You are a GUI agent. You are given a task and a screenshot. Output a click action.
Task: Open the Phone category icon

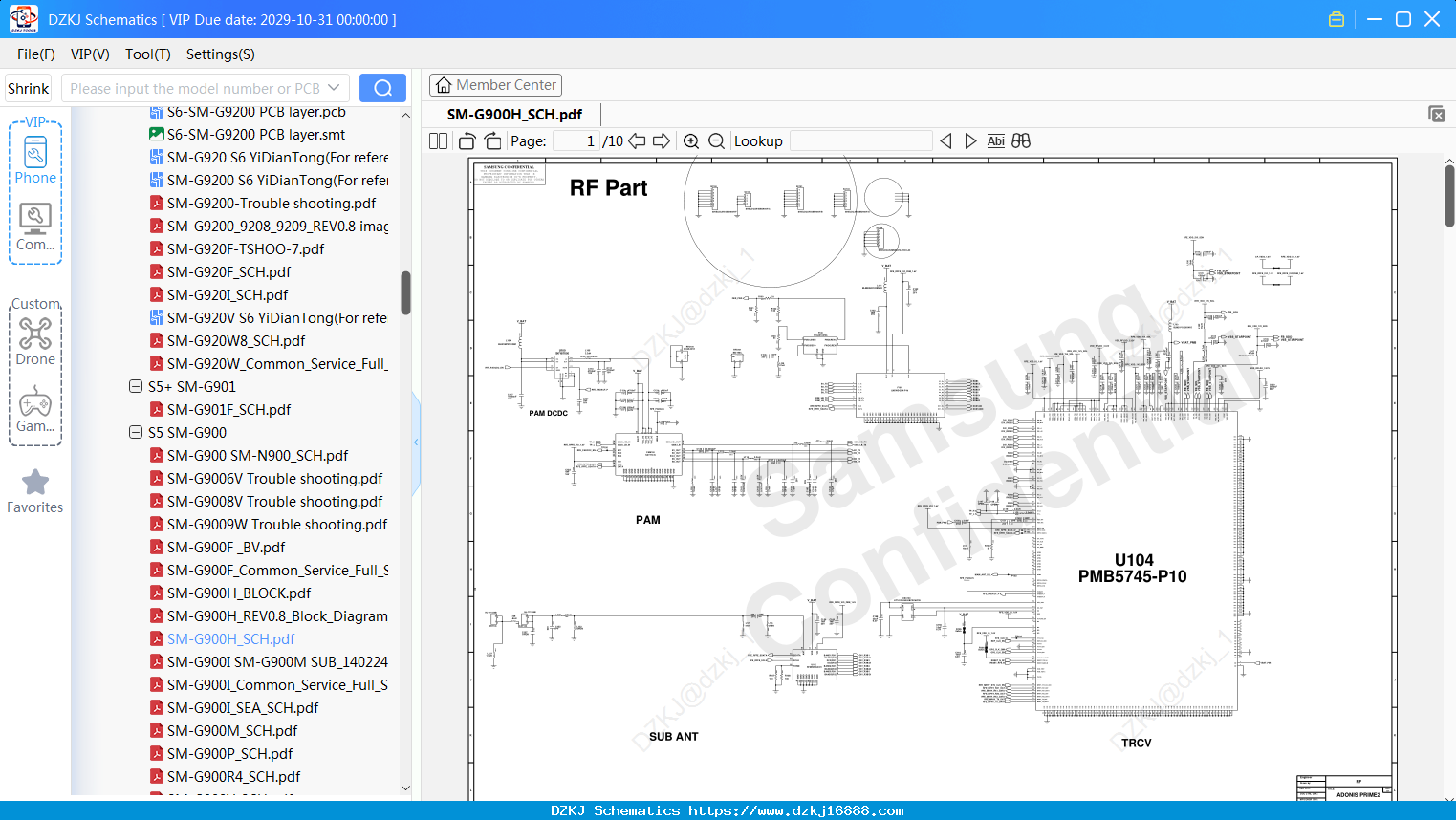pos(35,160)
